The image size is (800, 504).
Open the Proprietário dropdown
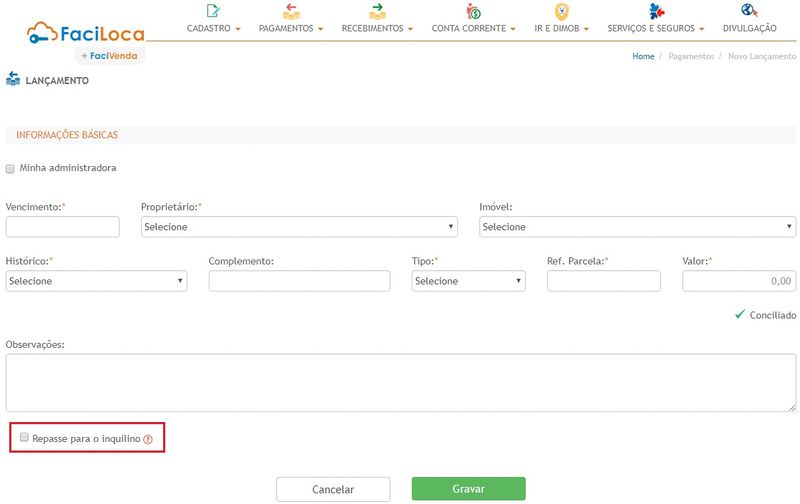tap(299, 227)
